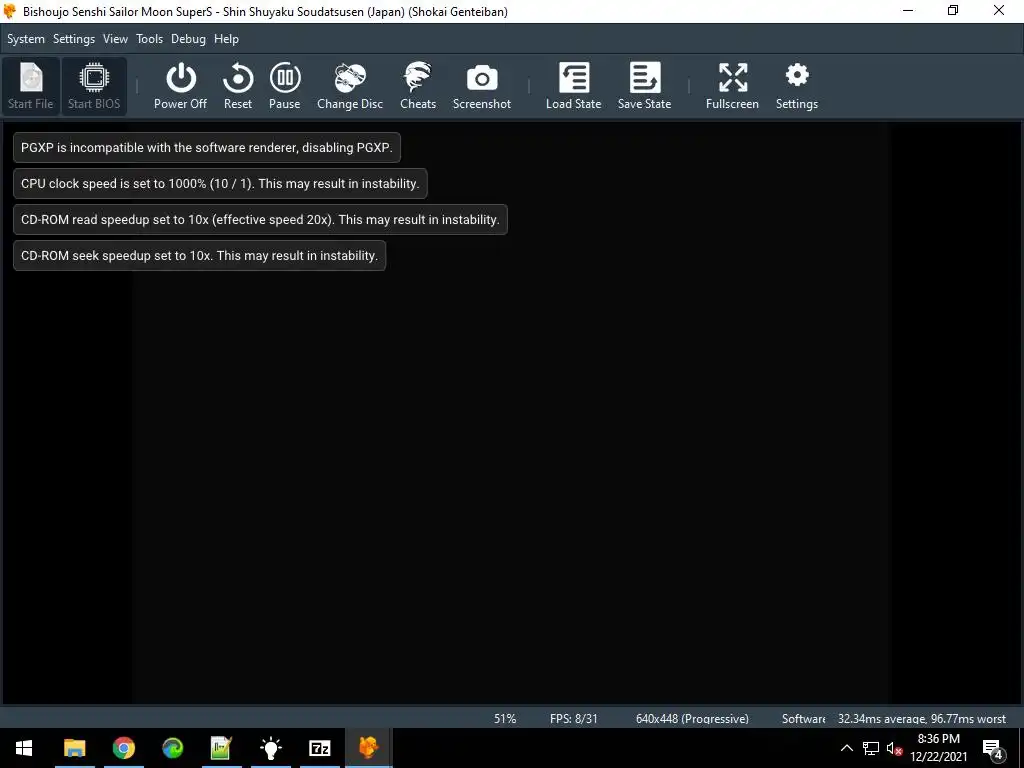The width and height of the screenshot is (1024, 768).
Task: Click the DuckStation taskbar icon
Action: (x=368, y=748)
